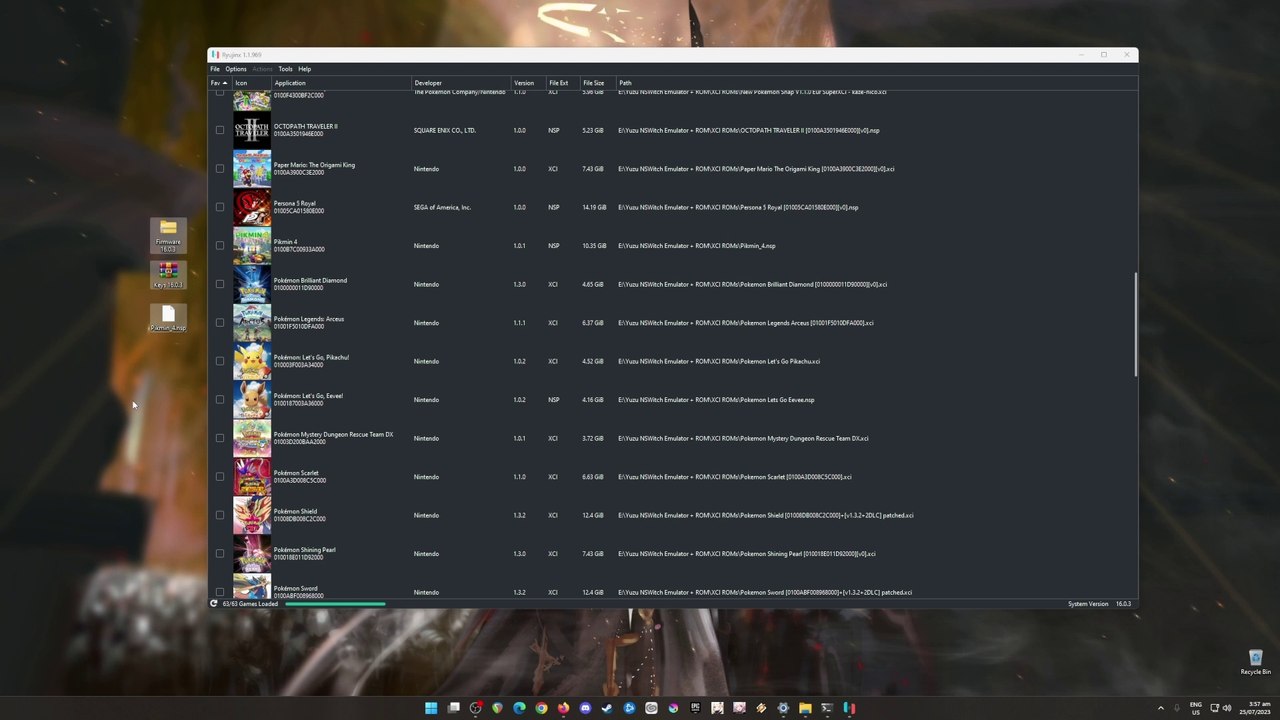Select the Pikmin_4.nsp file on desktop
Screen dimensions: 1280x720
tap(168, 318)
